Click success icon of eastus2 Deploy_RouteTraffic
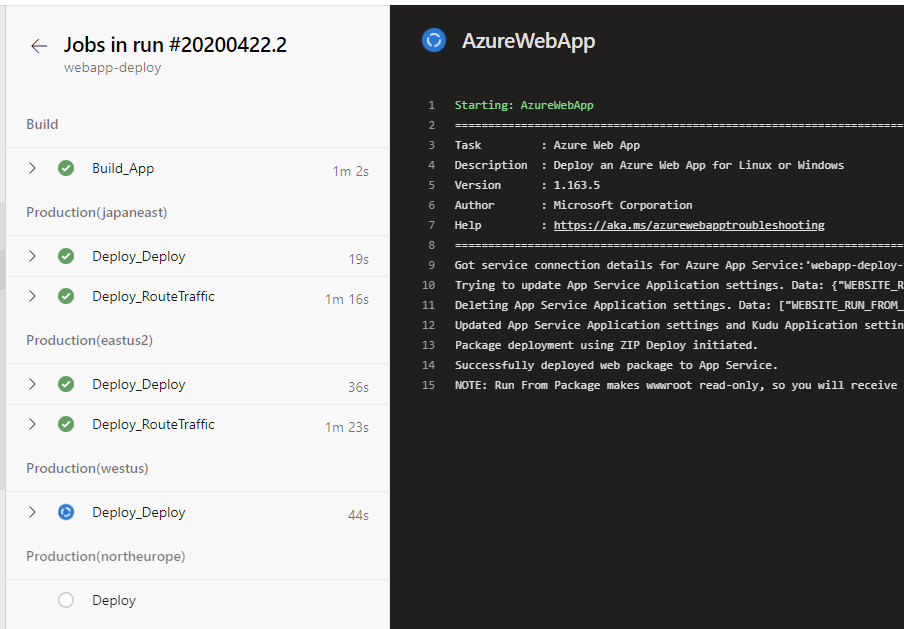Viewport: 904px width, 629px height. tap(66, 424)
